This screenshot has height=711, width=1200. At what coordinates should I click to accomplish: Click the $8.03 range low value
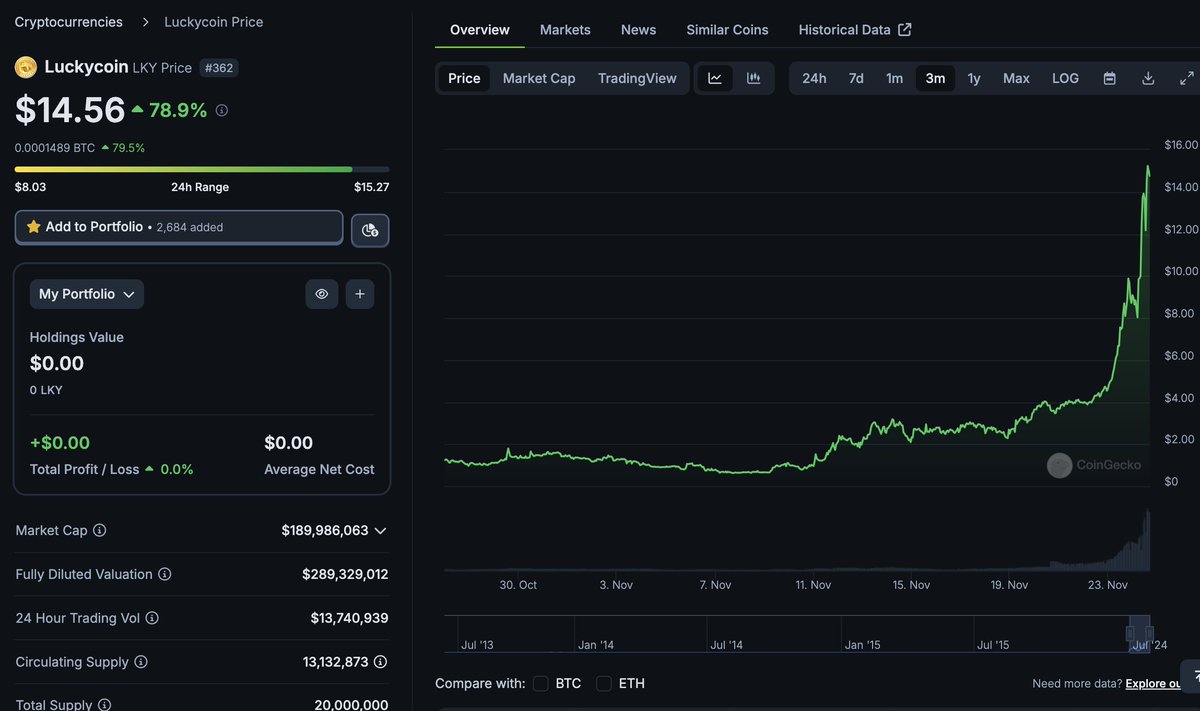point(30,187)
